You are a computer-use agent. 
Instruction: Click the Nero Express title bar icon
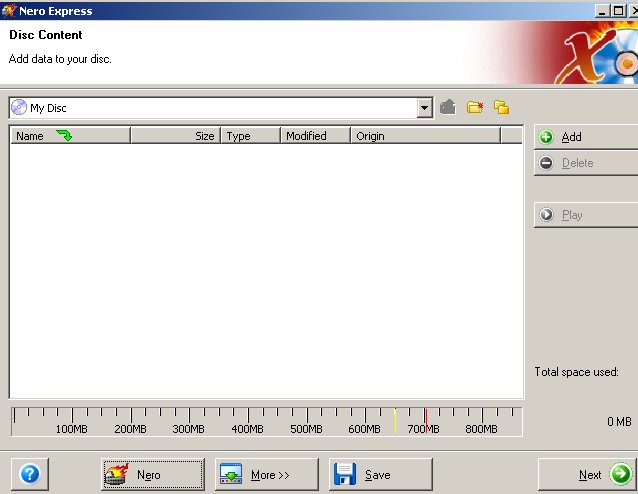point(9,11)
